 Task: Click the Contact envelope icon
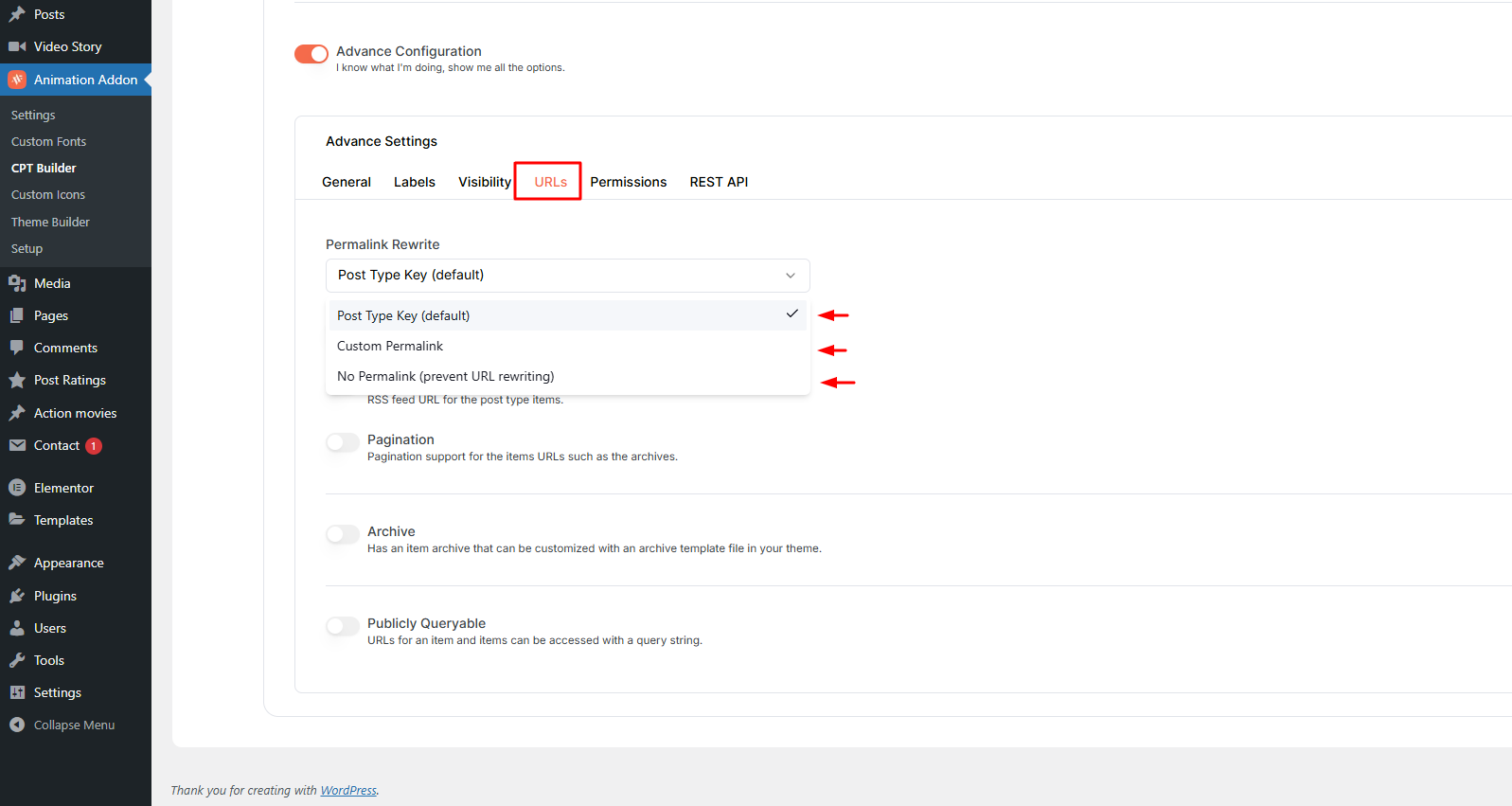[x=17, y=445]
